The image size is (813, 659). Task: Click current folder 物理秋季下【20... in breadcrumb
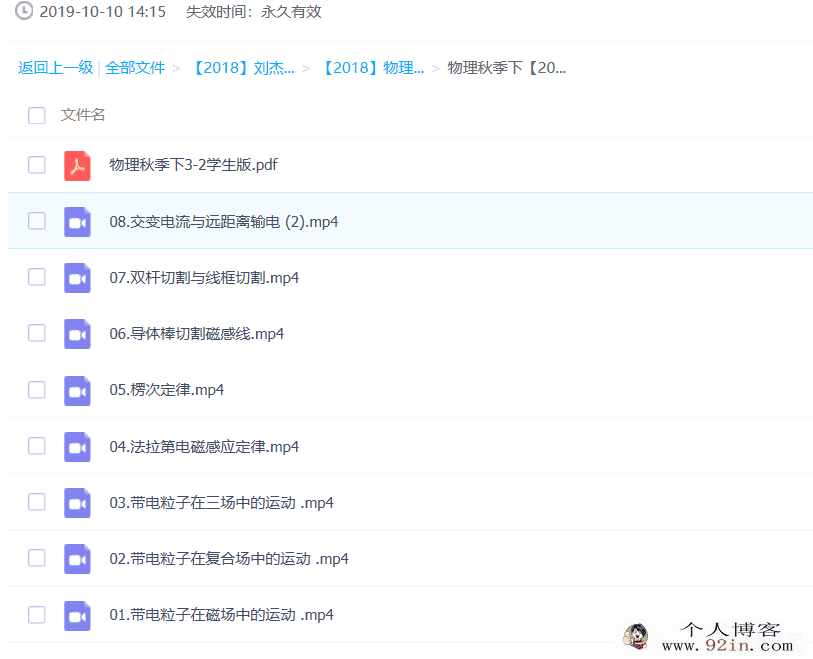(x=507, y=67)
